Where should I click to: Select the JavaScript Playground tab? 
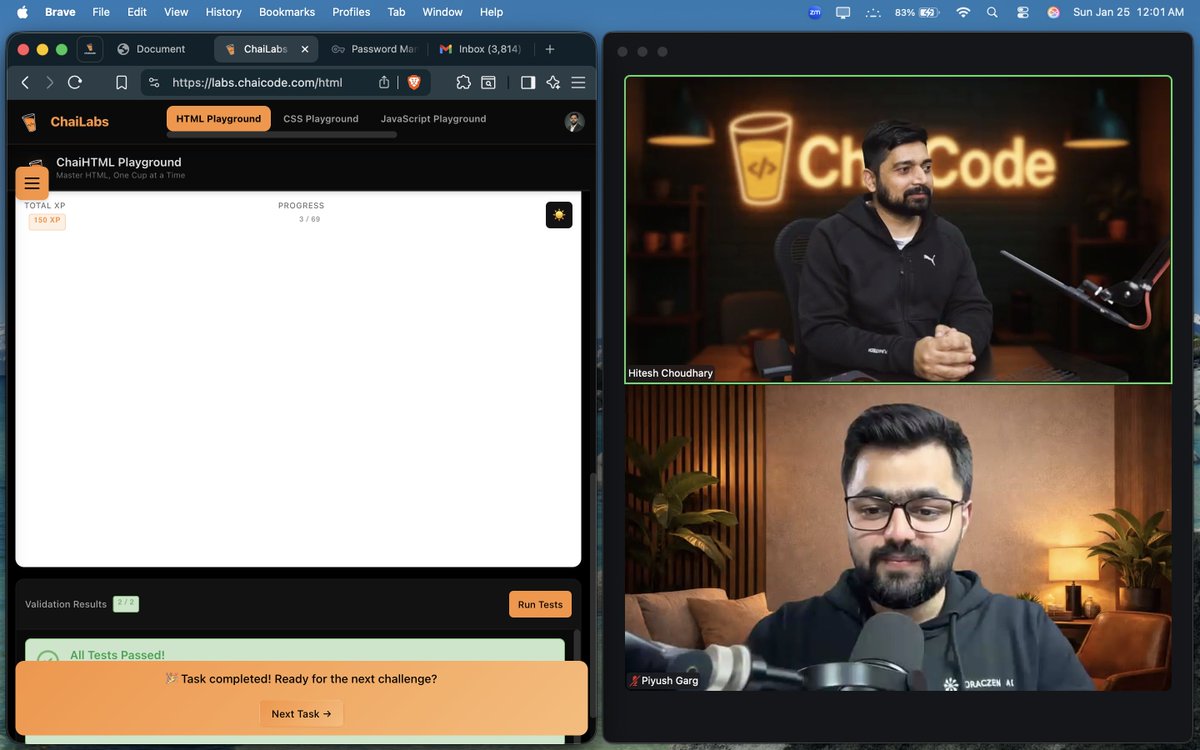433,119
